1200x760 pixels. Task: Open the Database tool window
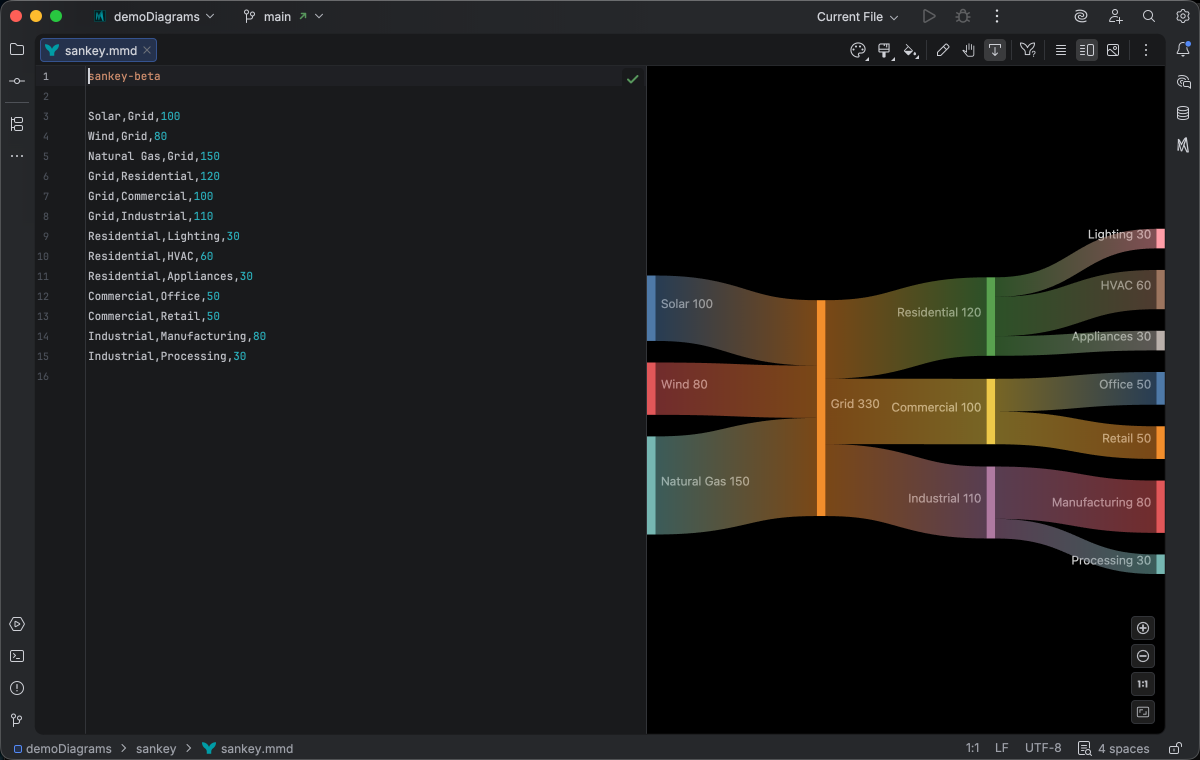pyautogui.click(x=1183, y=113)
